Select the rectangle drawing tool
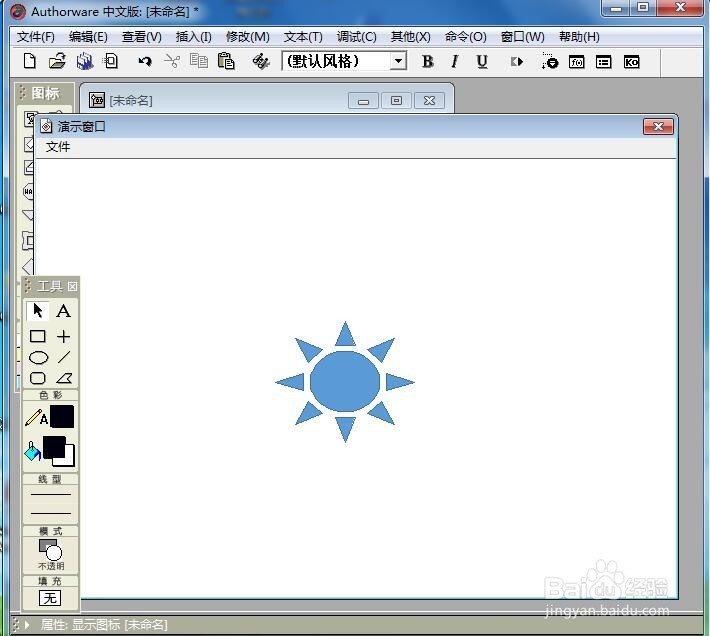The width and height of the screenshot is (710, 636). coord(38,336)
